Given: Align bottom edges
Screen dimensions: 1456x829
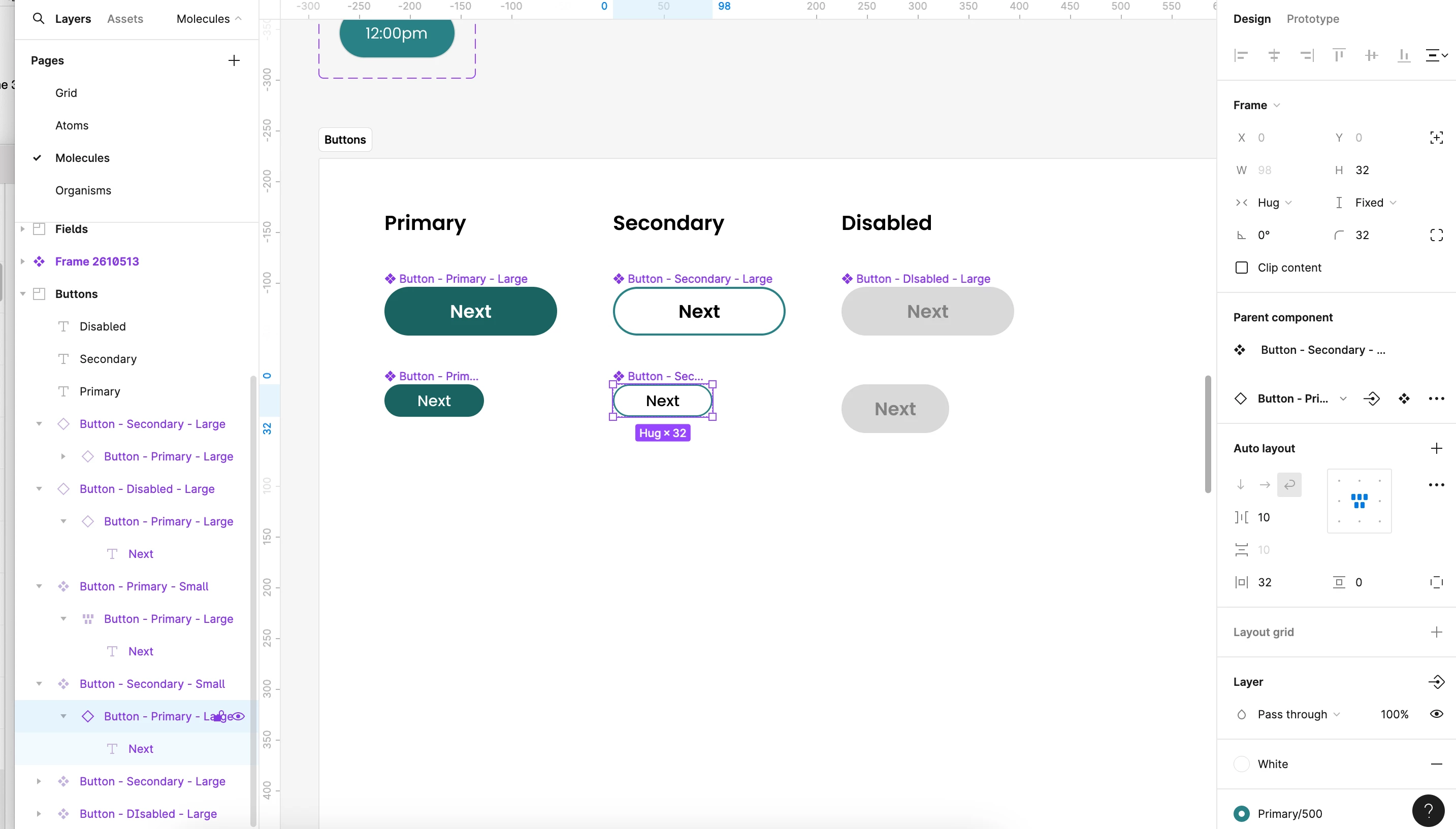Looking at the screenshot, I should coord(1404,55).
